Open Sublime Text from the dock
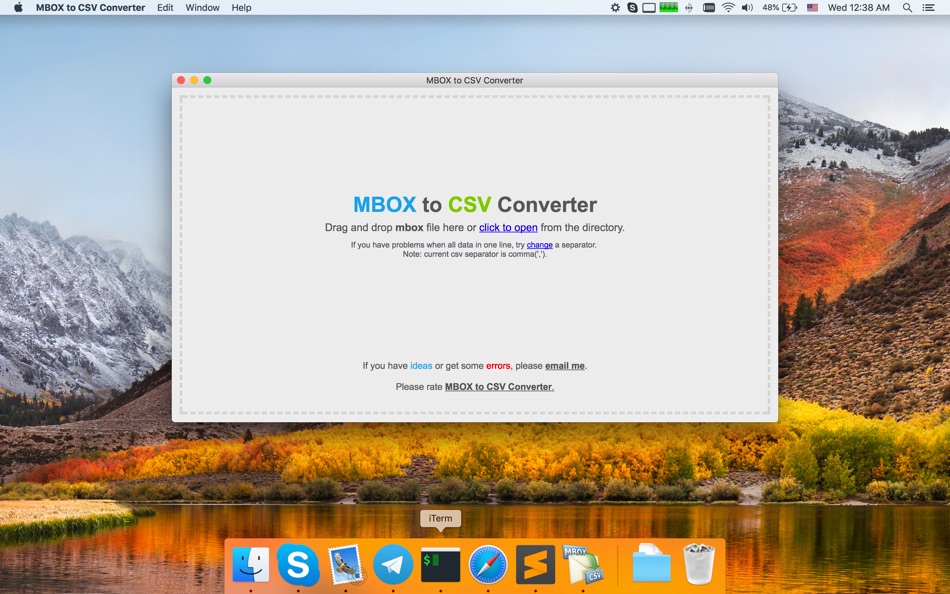This screenshot has width=950, height=594. 536,564
